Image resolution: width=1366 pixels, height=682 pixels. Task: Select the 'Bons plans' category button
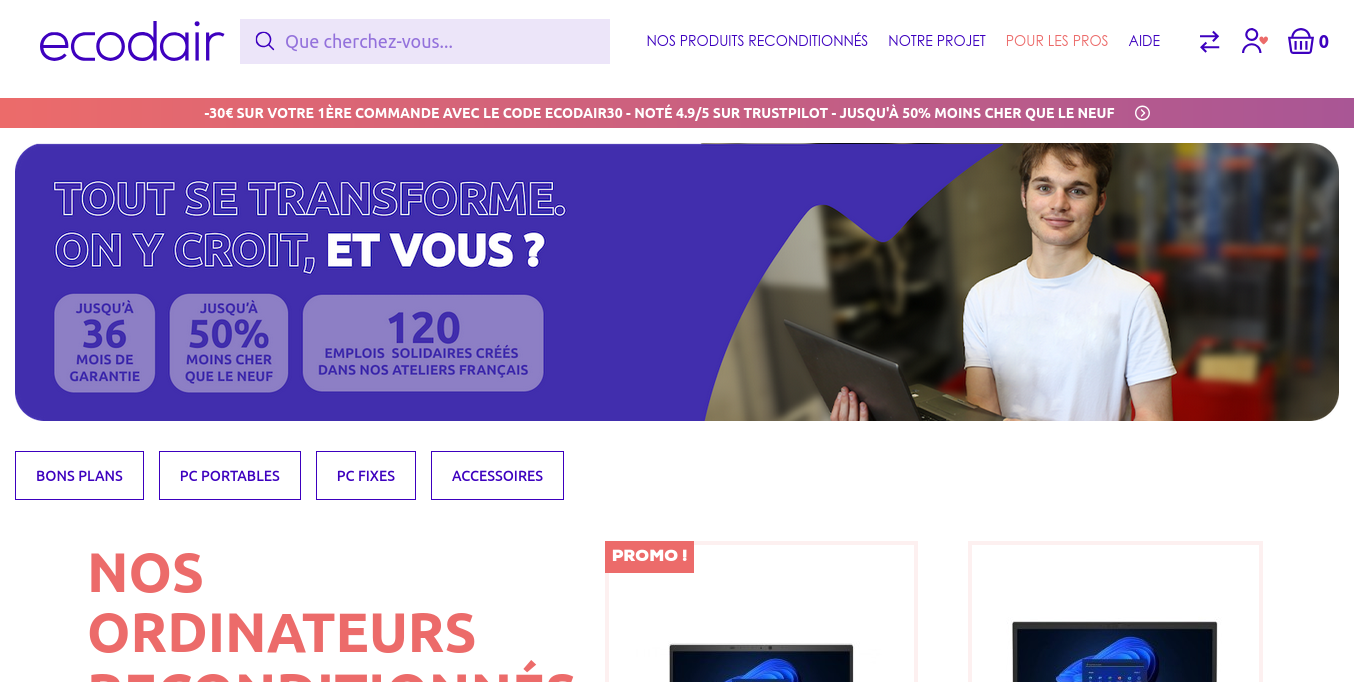click(79, 476)
